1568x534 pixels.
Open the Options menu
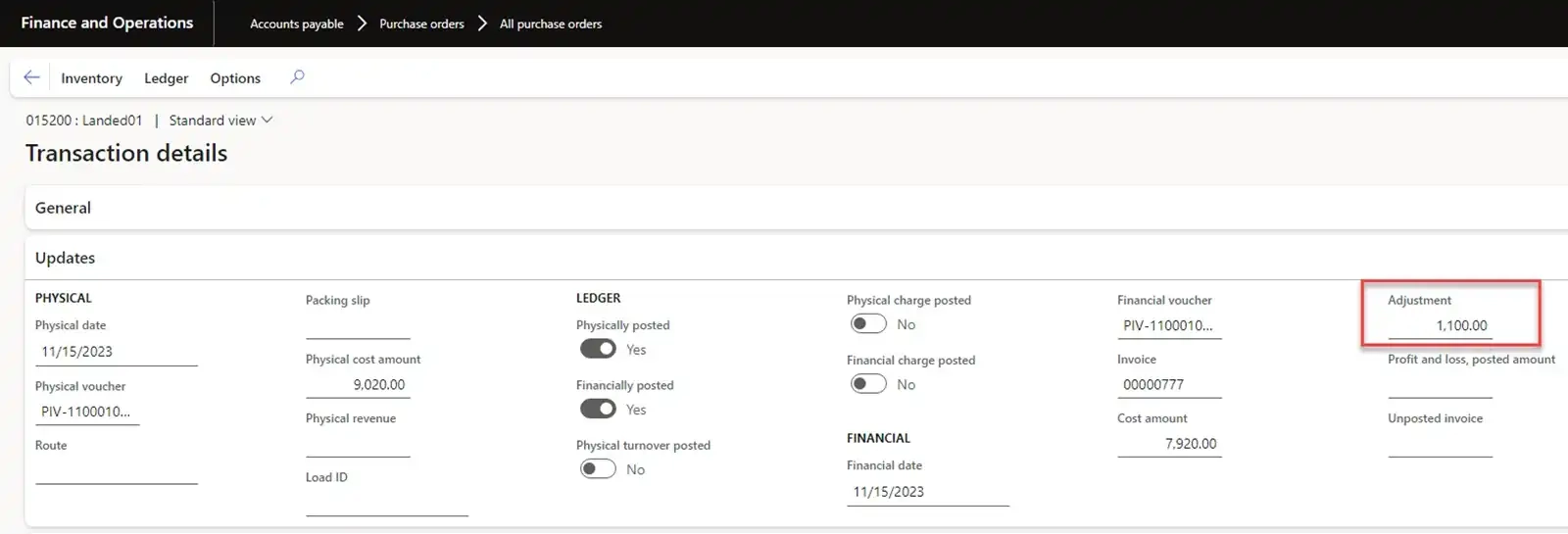click(235, 78)
